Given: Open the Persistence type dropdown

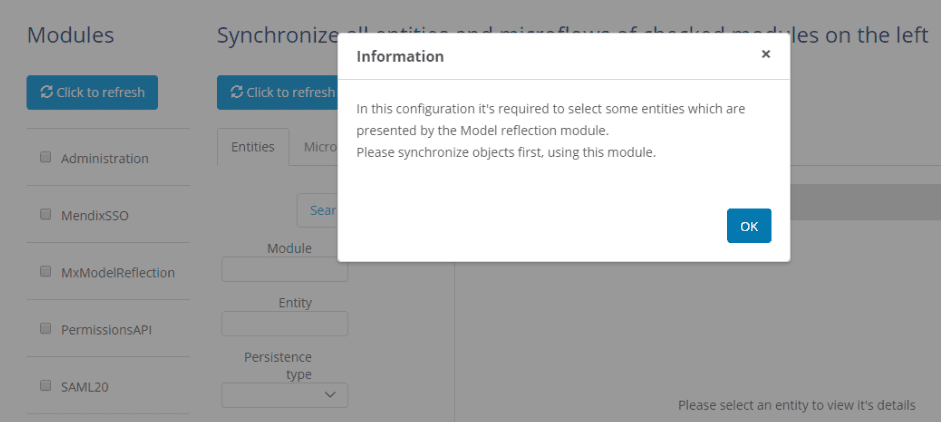Looking at the screenshot, I should tap(284, 395).
